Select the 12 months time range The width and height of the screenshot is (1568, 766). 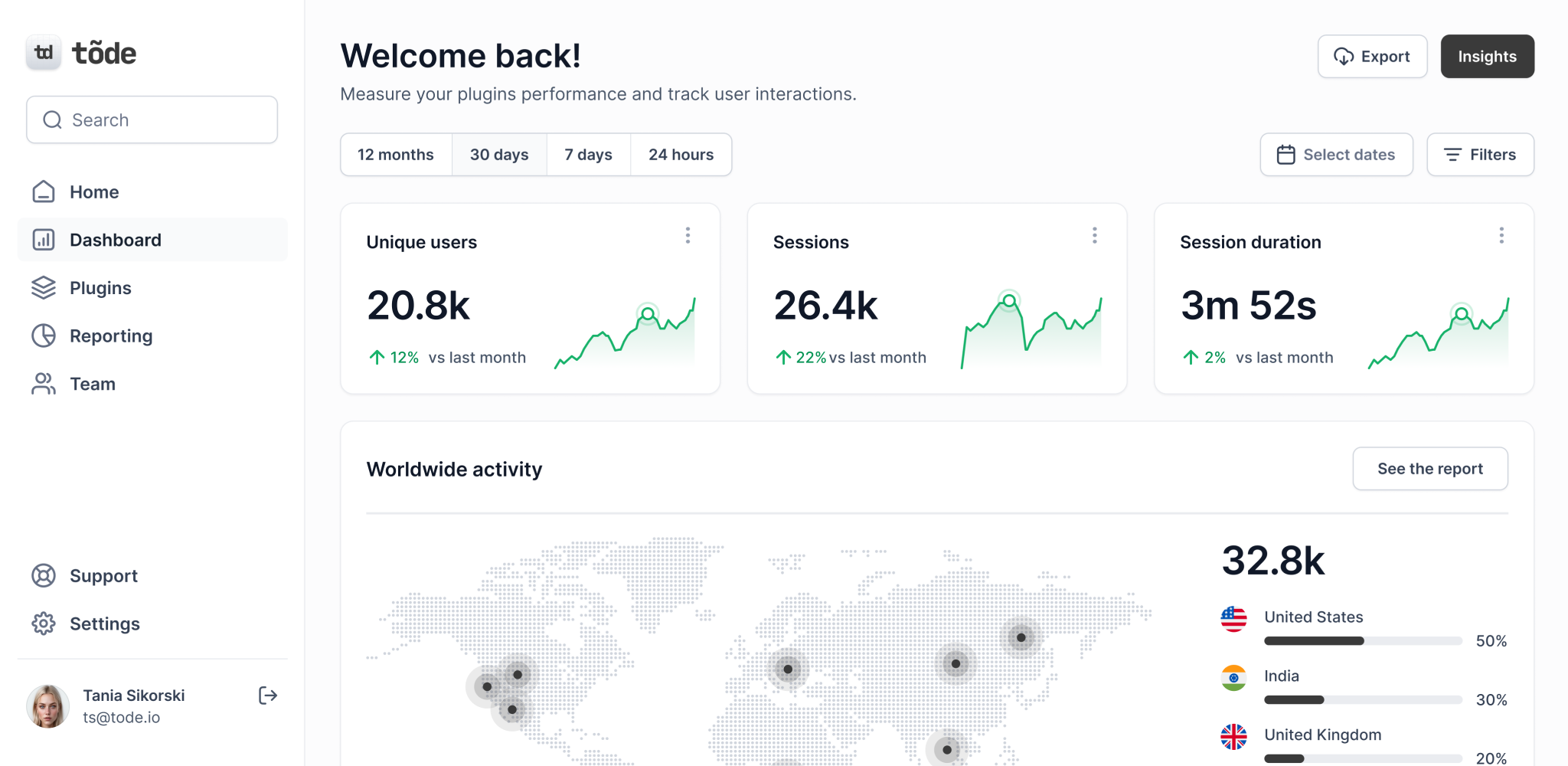(396, 155)
